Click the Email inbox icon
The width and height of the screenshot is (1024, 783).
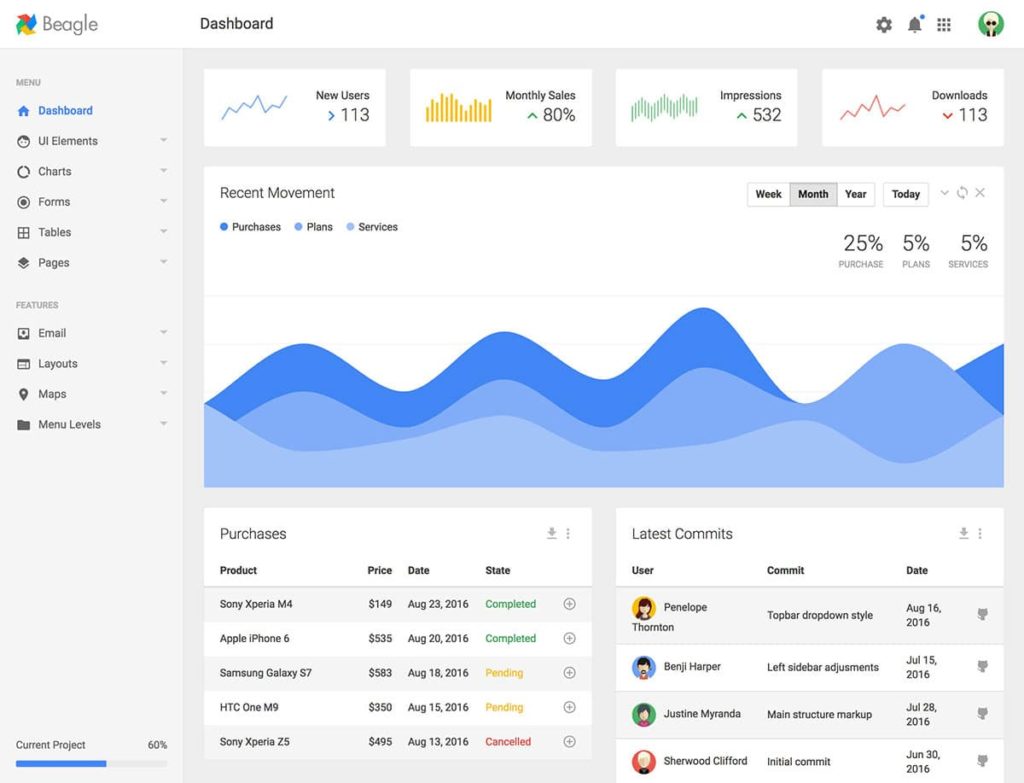pos(24,334)
